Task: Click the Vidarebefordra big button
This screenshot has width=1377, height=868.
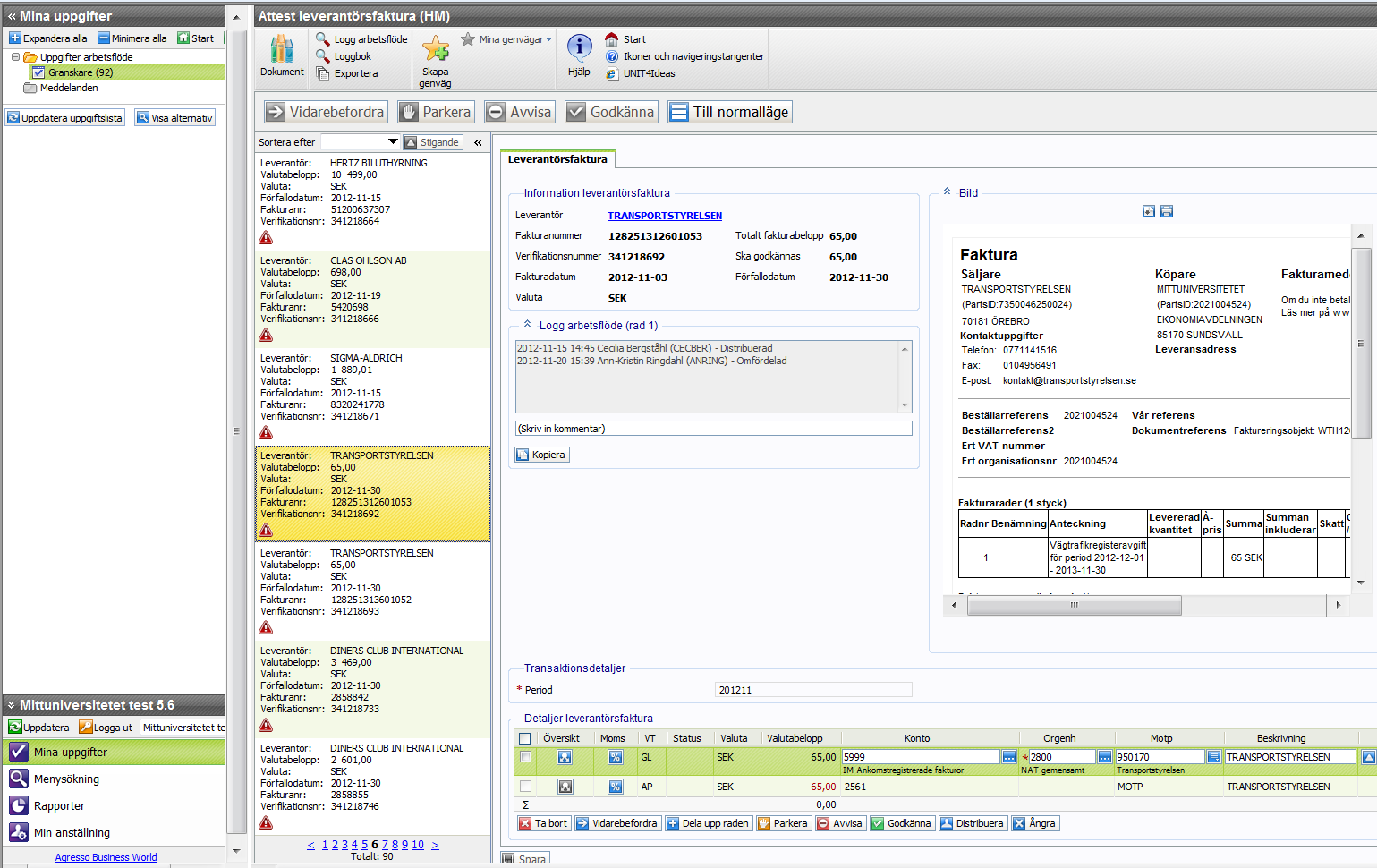Action: 326,112
